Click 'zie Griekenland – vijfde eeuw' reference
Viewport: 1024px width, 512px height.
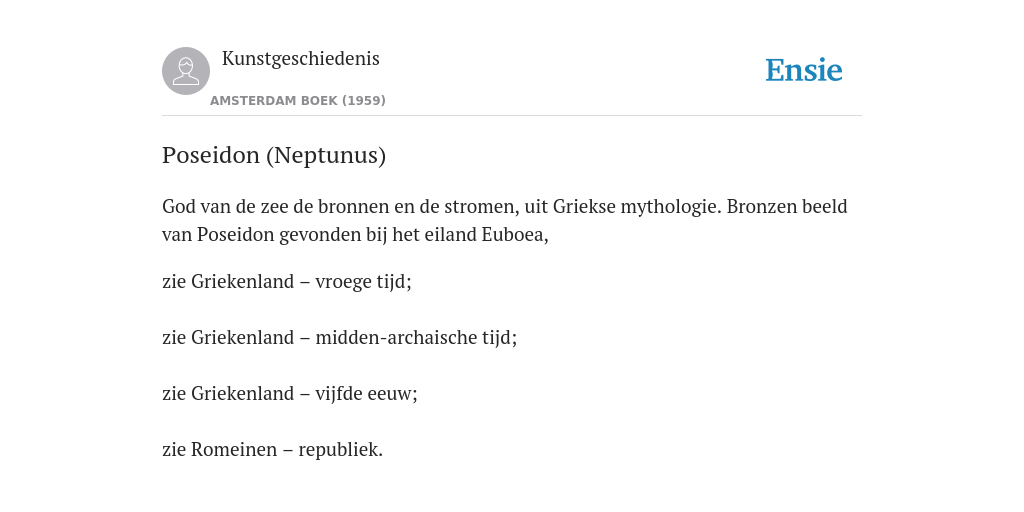(x=289, y=394)
